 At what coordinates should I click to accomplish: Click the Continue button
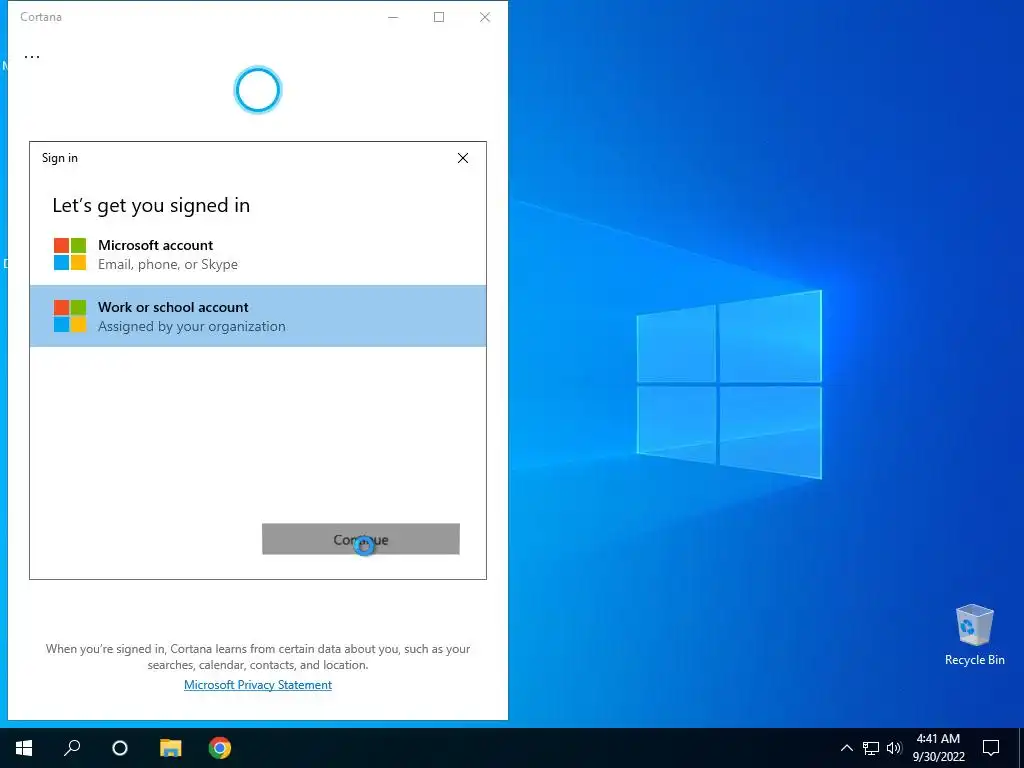pos(360,539)
